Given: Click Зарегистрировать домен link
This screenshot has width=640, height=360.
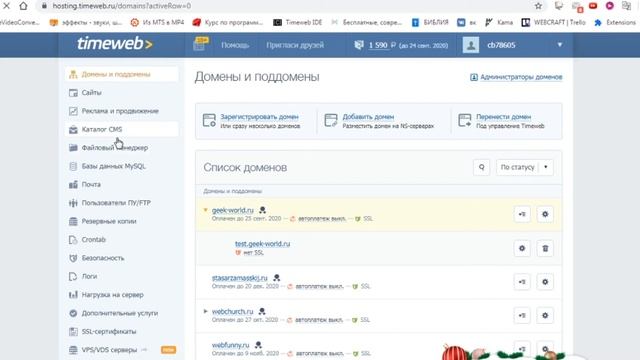Looking at the screenshot, I should click(x=259, y=117).
